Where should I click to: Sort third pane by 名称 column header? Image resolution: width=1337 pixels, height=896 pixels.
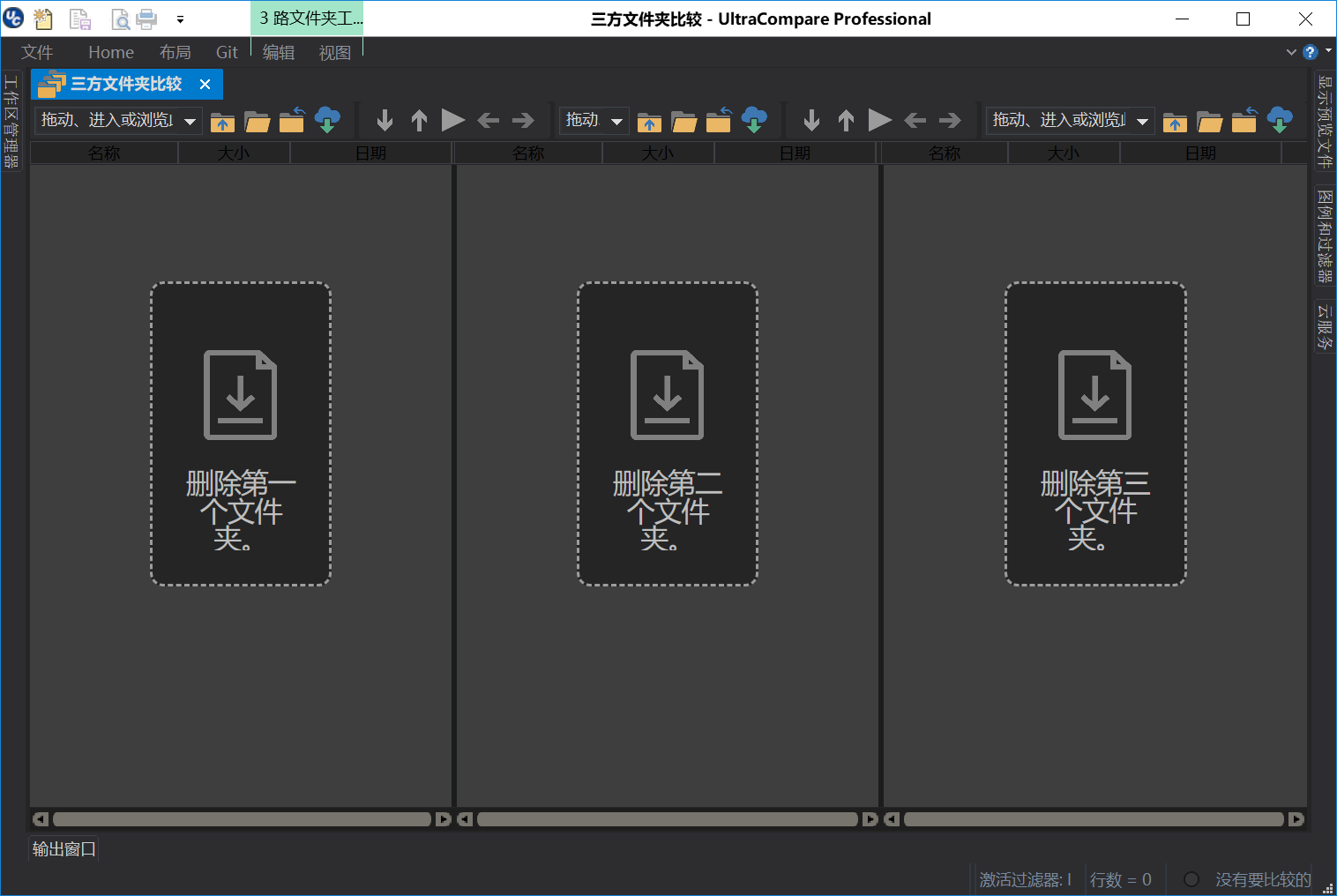point(945,153)
